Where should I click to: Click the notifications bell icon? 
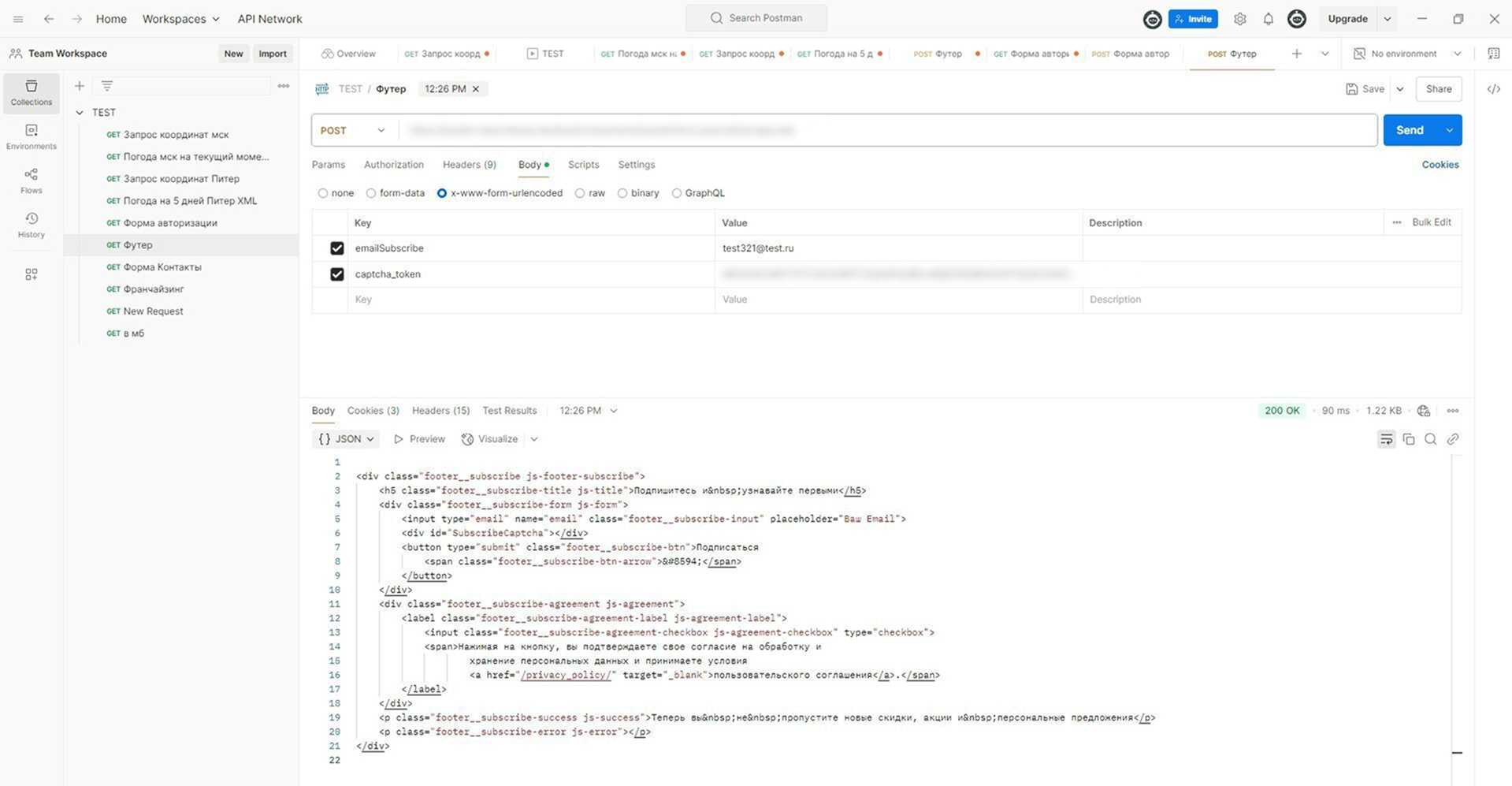(1268, 19)
